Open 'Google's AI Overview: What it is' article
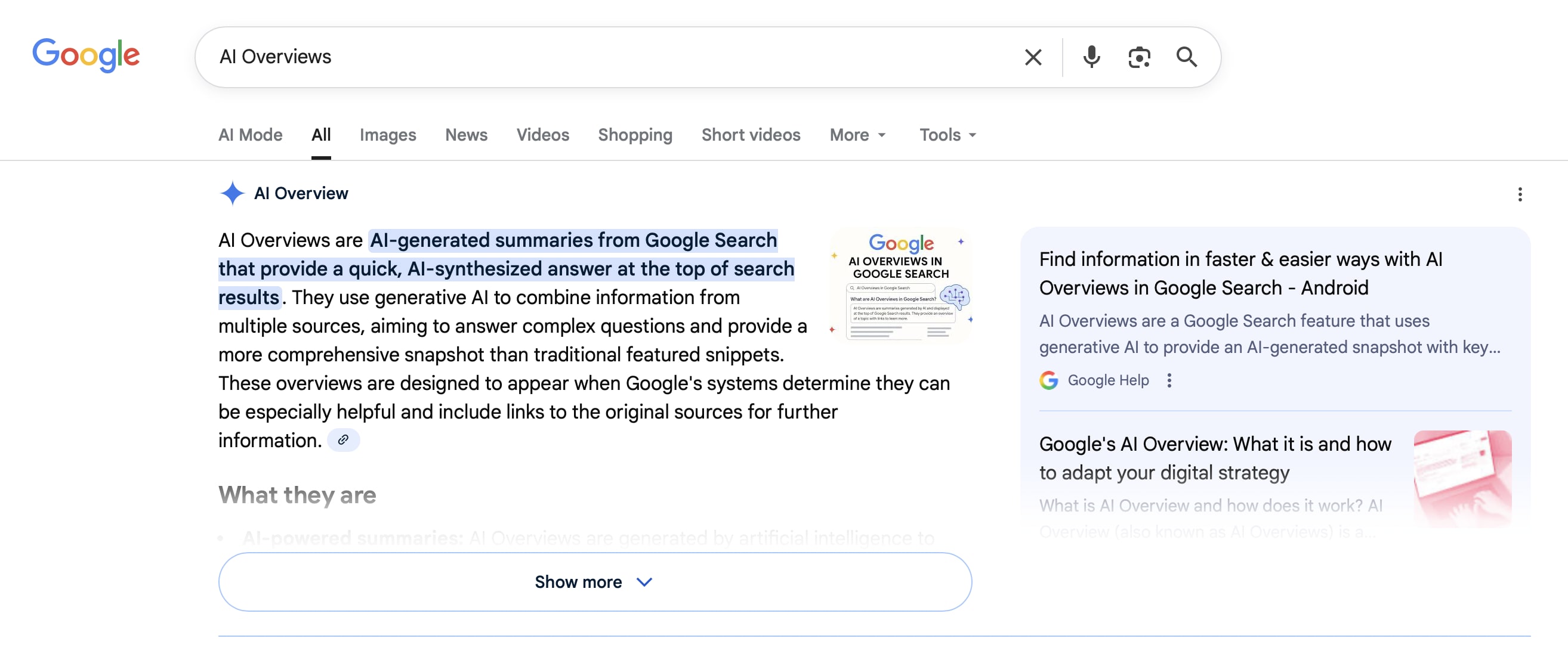Viewport: 1568px width, 663px height. point(1215,458)
